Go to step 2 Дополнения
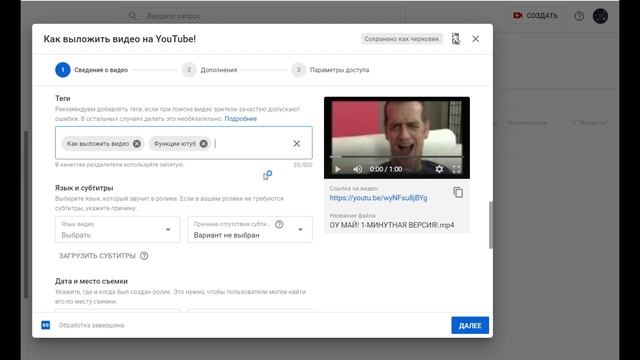640x360 pixels. (209, 70)
